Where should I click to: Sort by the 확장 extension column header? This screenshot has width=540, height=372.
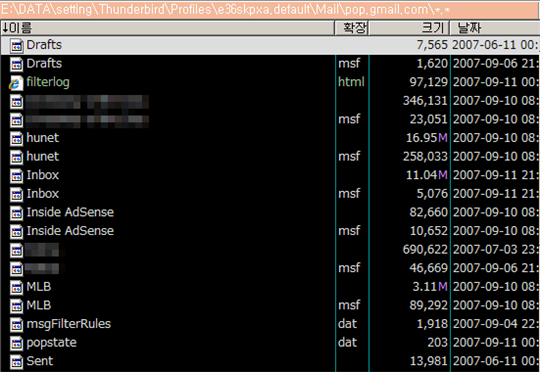click(352, 28)
